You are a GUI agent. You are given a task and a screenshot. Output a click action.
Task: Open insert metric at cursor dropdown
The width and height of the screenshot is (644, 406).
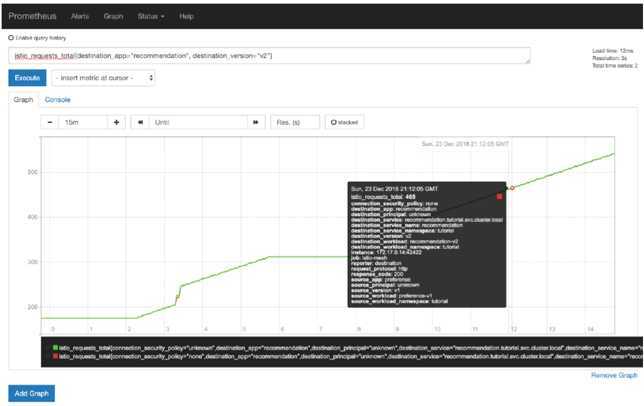tap(104, 78)
